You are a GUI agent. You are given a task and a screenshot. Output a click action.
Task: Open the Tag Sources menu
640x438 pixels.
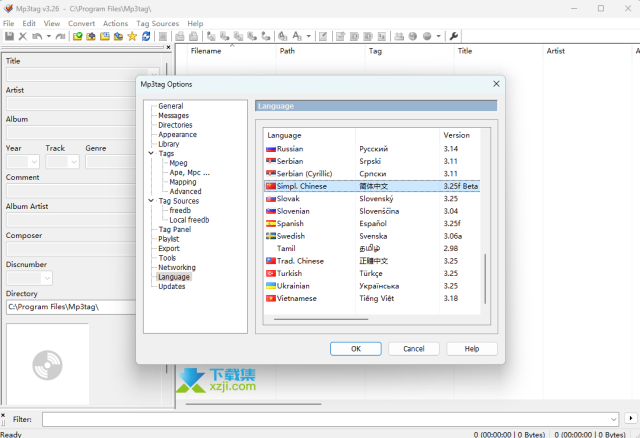[158, 24]
